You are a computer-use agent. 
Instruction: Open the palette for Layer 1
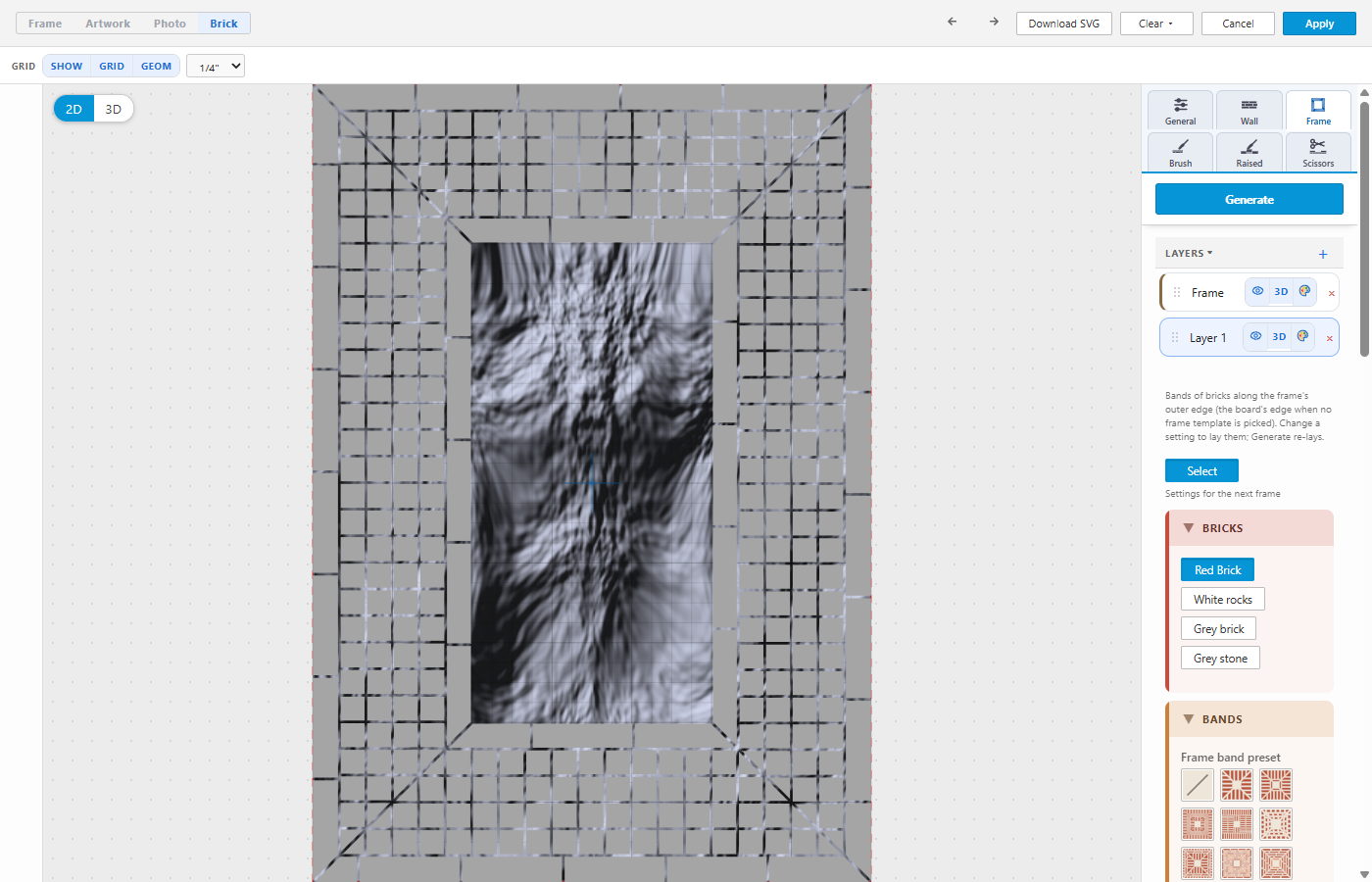pyautogui.click(x=1302, y=336)
